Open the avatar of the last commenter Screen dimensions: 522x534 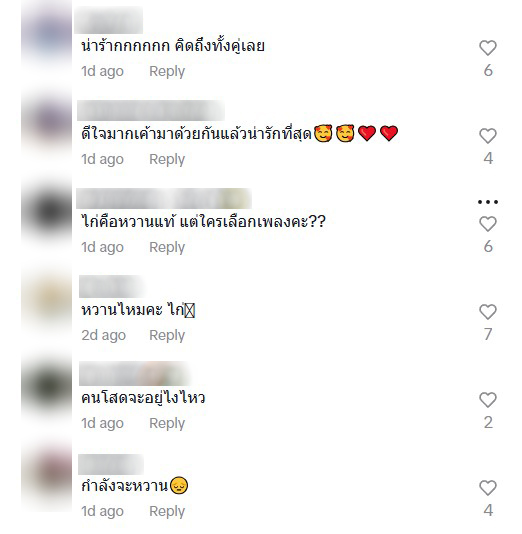47,475
